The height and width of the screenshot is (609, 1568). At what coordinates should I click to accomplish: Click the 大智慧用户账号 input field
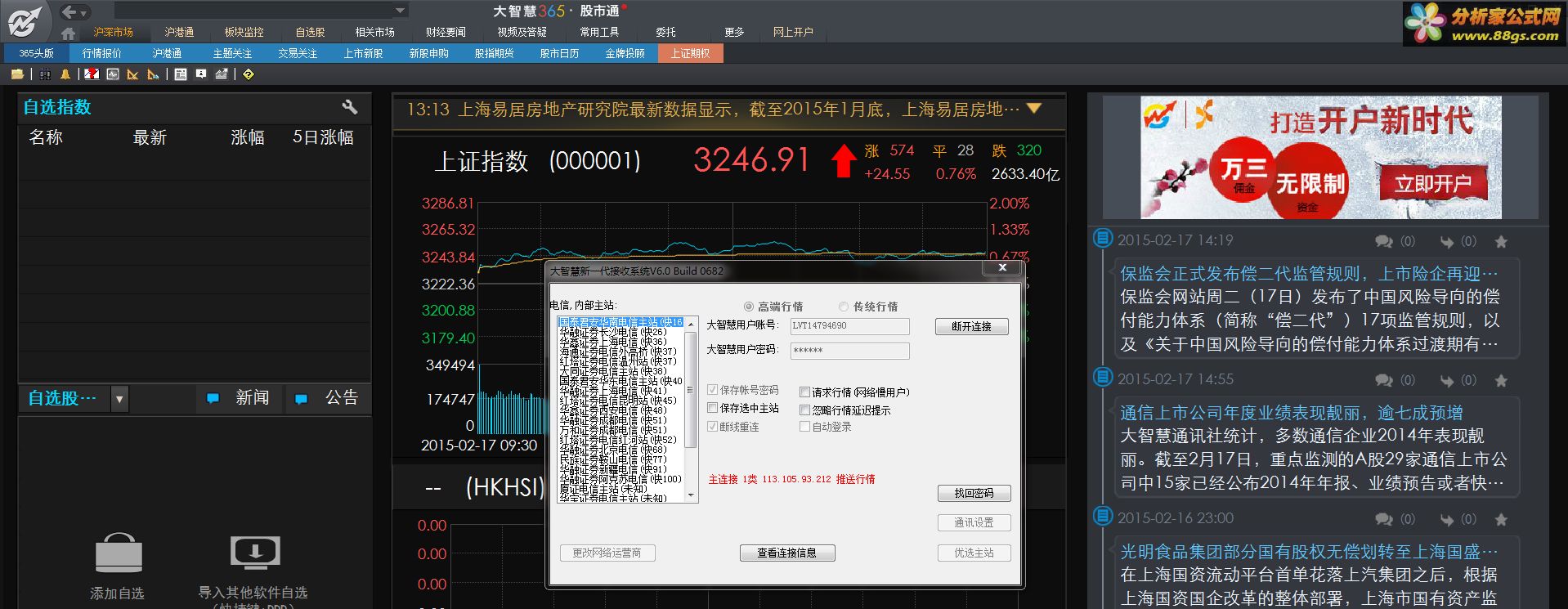pyautogui.click(x=849, y=326)
